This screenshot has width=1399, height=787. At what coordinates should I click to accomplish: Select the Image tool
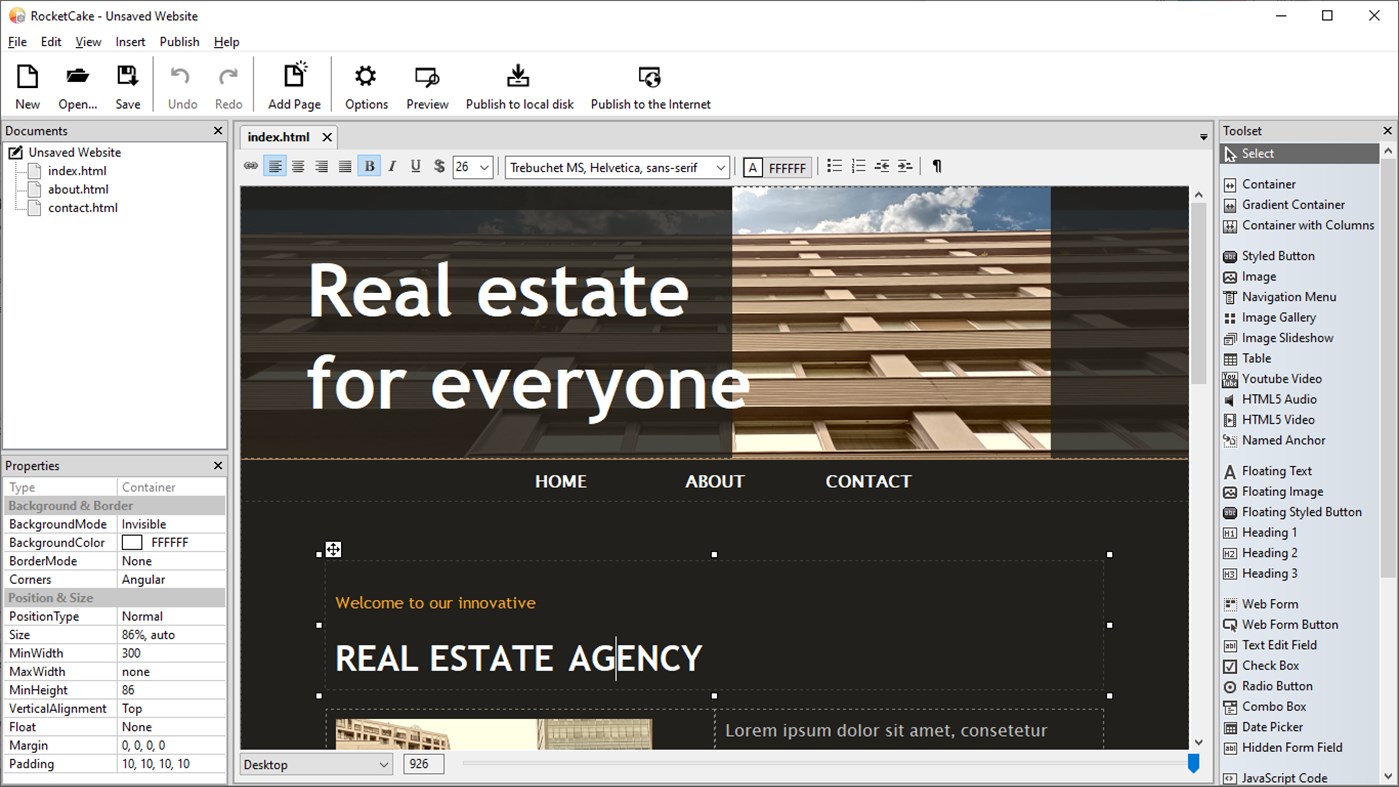click(x=1257, y=276)
